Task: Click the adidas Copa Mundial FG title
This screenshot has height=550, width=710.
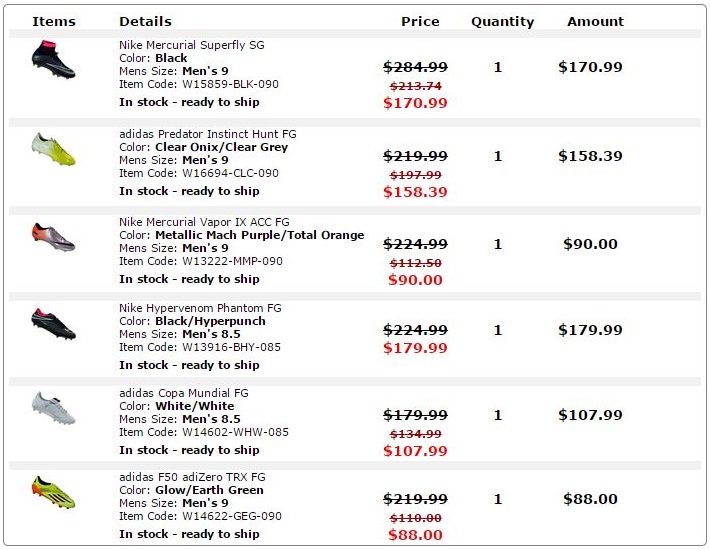Action: [x=183, y=393]
